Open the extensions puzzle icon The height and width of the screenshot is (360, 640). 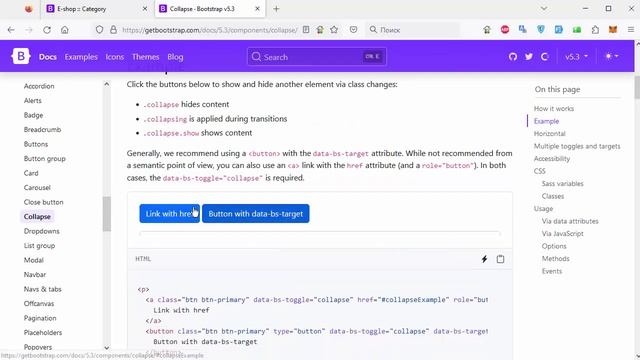595,29
